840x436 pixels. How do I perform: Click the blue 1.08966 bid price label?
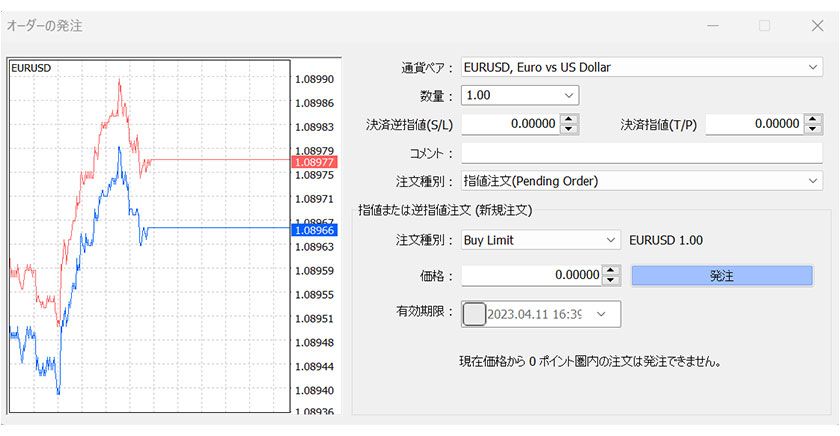[x=314, y=230]
